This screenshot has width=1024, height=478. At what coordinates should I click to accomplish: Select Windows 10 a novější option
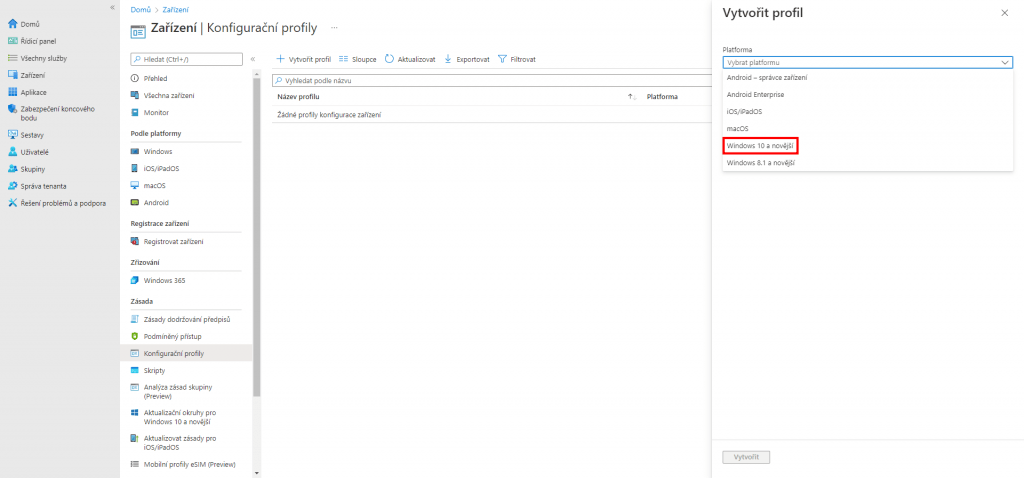pos(761,145)
